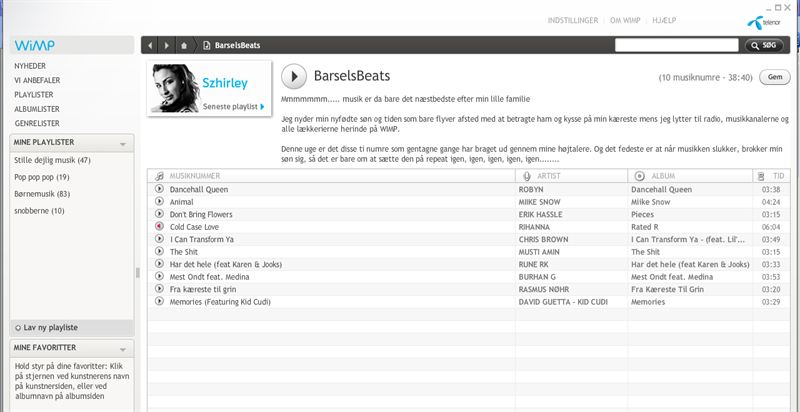The image size is (800, 412).
Task: Play the BarselsBeats playlist with the large play button
Action: (294, 76)
